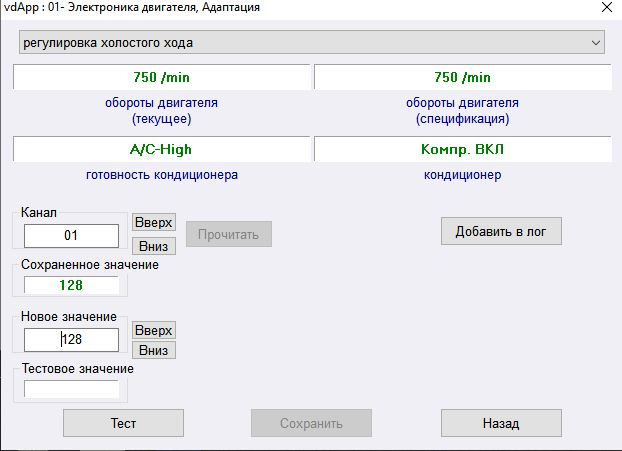Open the 'регулировка холостого хода' dropdown
Screen dimensions: 622x451
point(300,43)
